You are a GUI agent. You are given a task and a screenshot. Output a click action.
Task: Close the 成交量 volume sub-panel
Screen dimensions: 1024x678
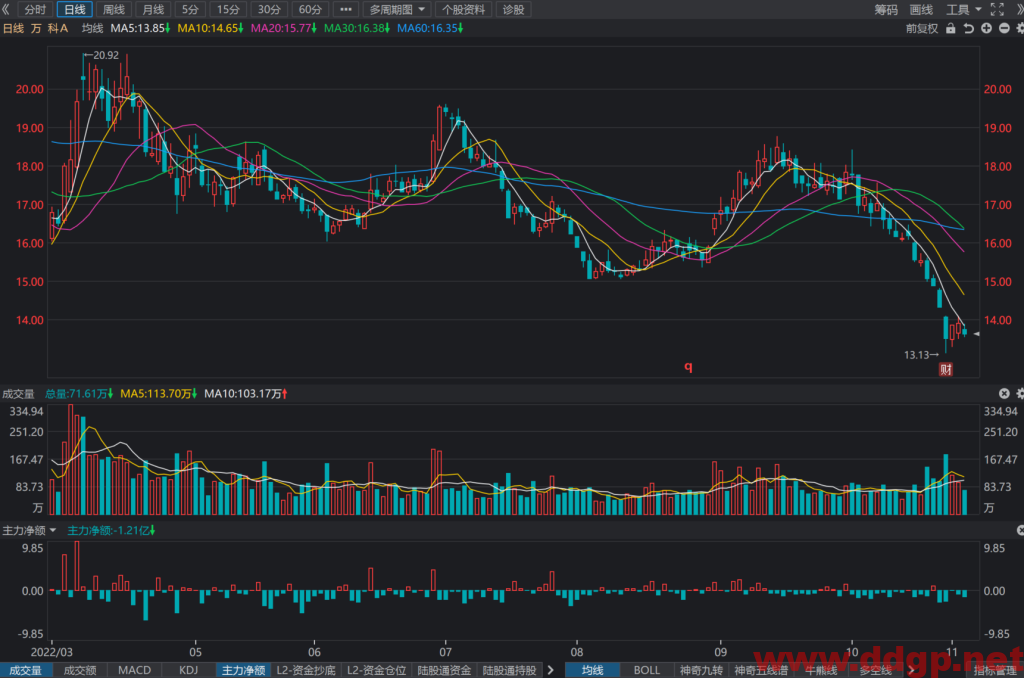click(x=1004, y=393)
